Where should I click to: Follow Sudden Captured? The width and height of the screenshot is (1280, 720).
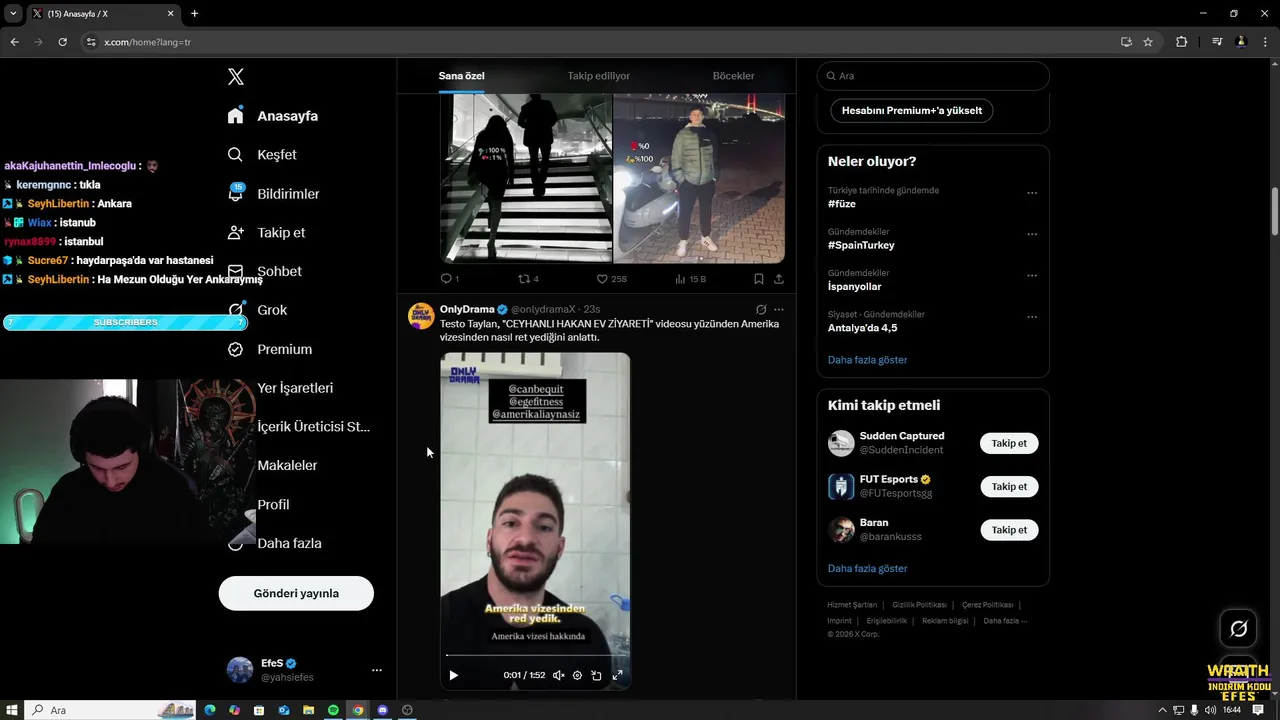click(1009, 443)
